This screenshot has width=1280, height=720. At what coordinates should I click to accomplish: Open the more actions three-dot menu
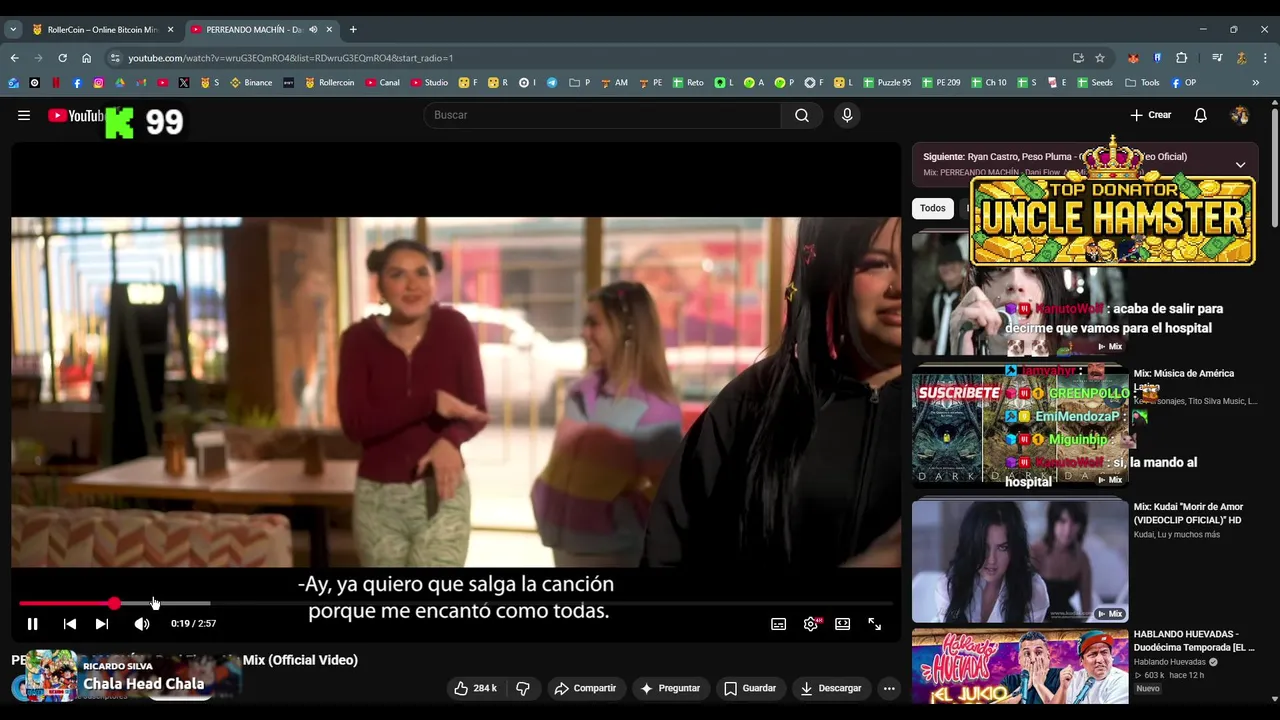(889, 688)
